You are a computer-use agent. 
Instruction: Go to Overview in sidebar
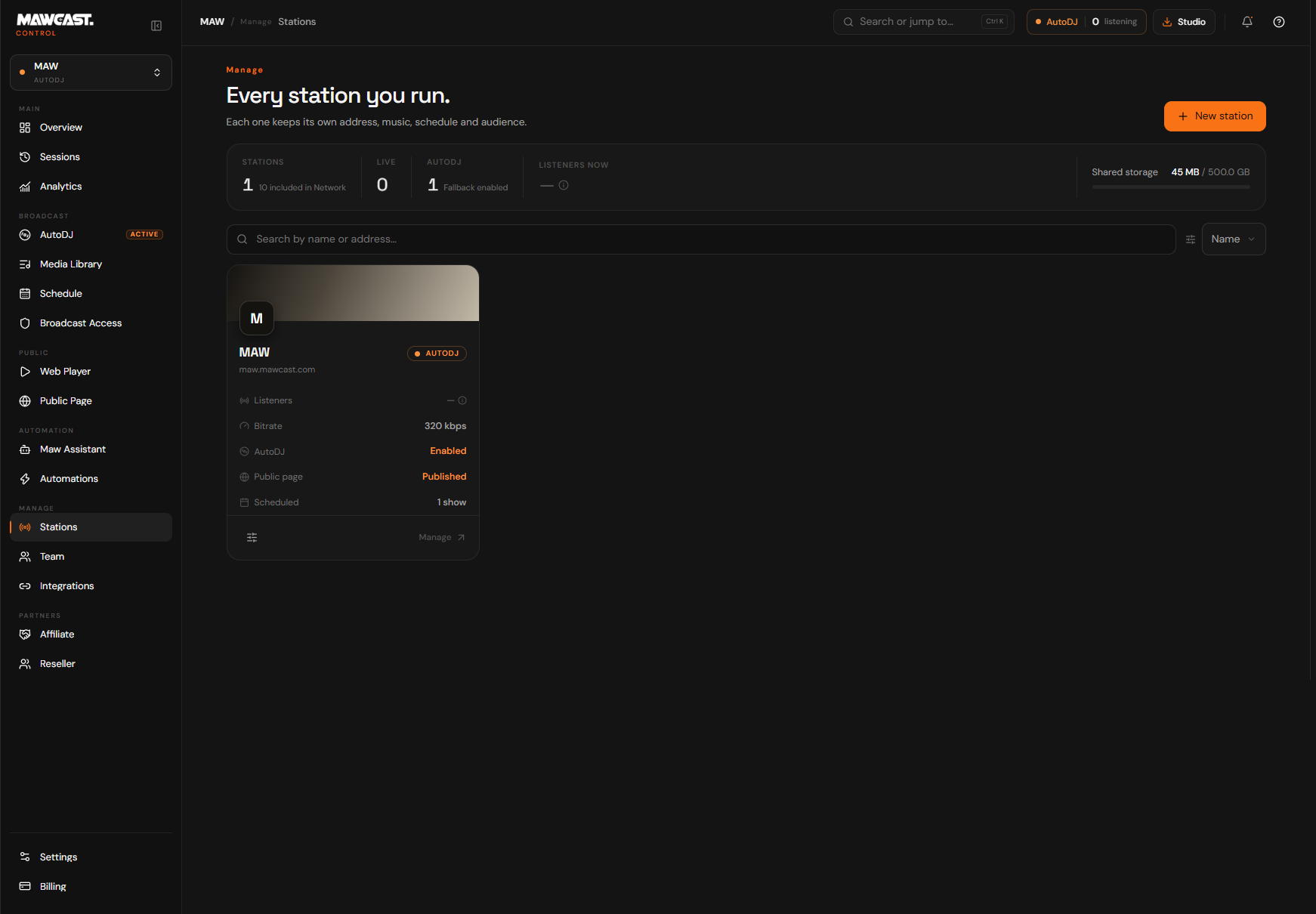click(x=91, y=128)
